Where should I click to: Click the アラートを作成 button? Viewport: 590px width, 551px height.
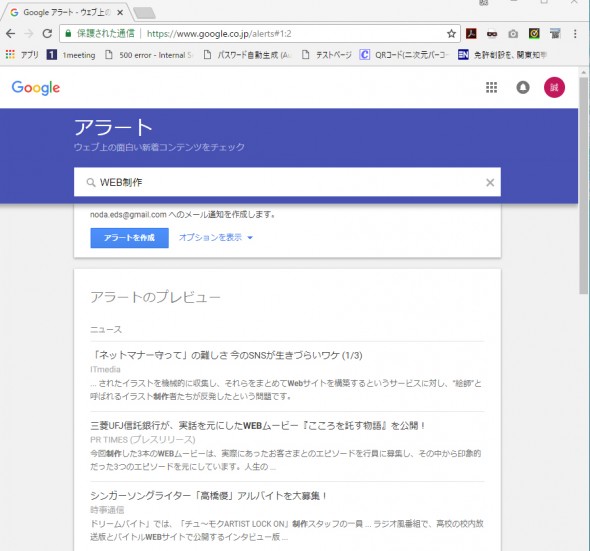coord(129,238)
